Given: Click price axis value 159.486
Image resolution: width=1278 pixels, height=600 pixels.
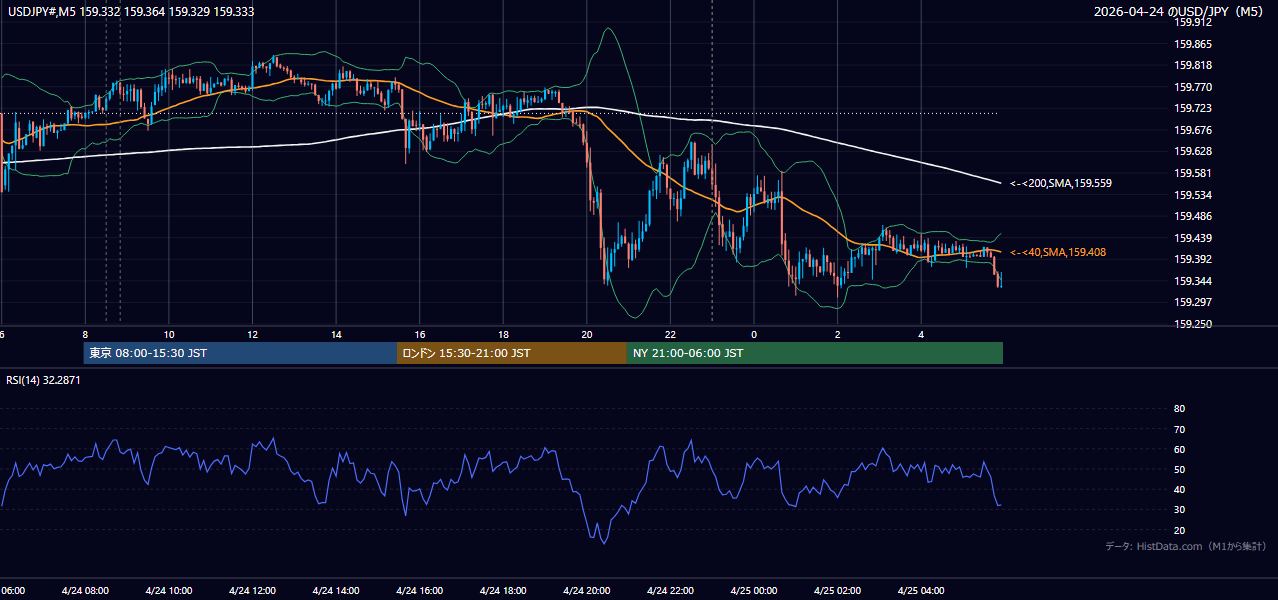Looking at the screenshot, I should tap(1193, 217).
